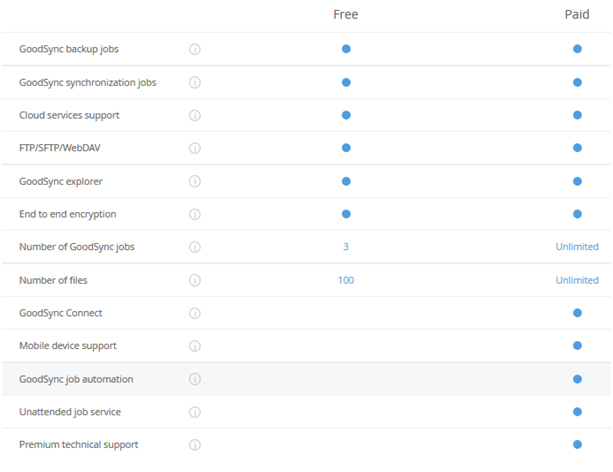Click Unlimited in Number of files row
This screenshot has width=613, height=472.
pos(577,280)
